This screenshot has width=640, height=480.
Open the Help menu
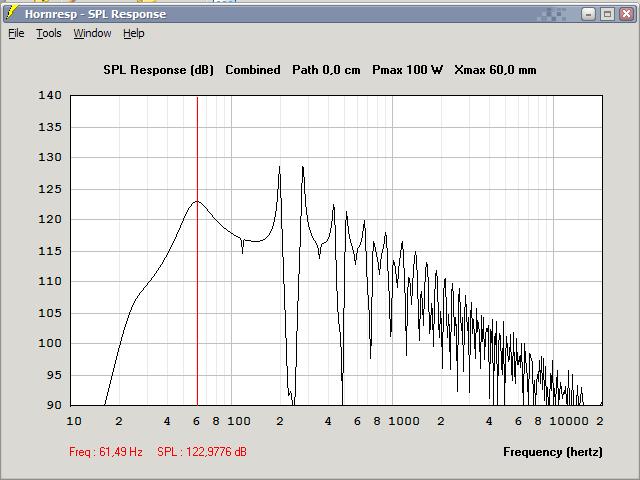(134, 33)
